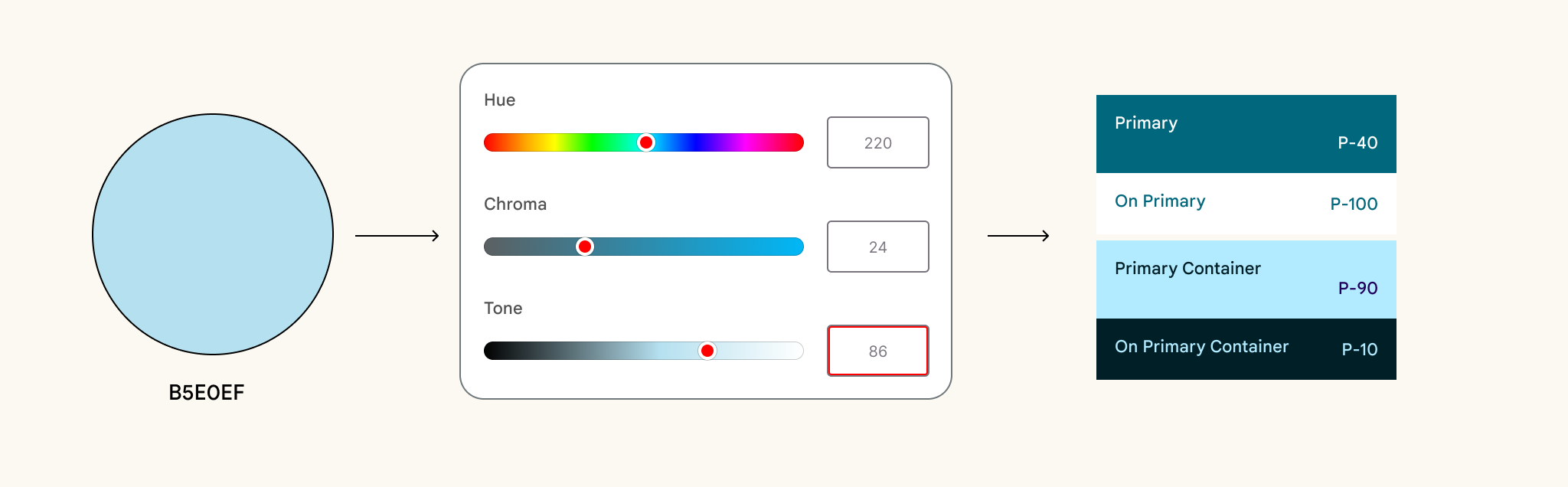This screenshot has height=487, width=1568.
Task: Click the light blue source color circle
Action: tap(213, 234)
